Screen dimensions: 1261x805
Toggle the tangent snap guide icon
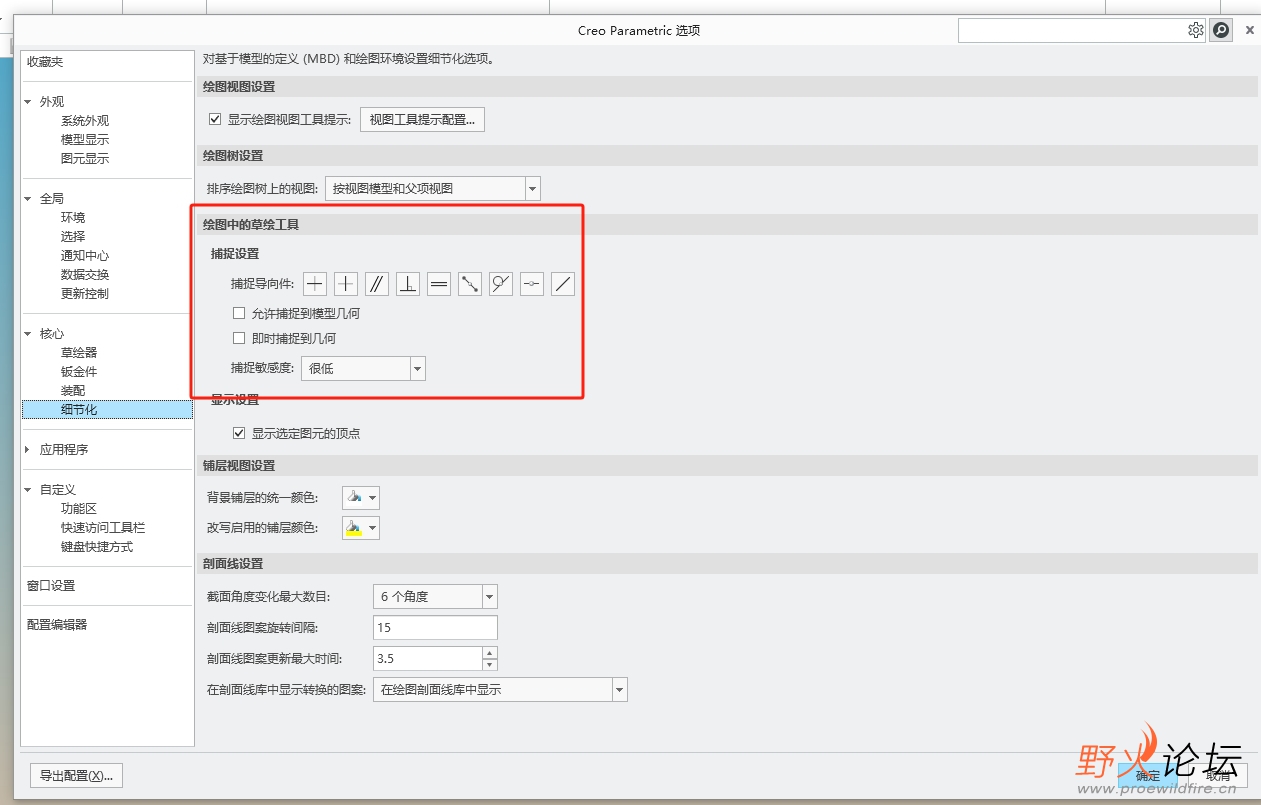(501, 284)
